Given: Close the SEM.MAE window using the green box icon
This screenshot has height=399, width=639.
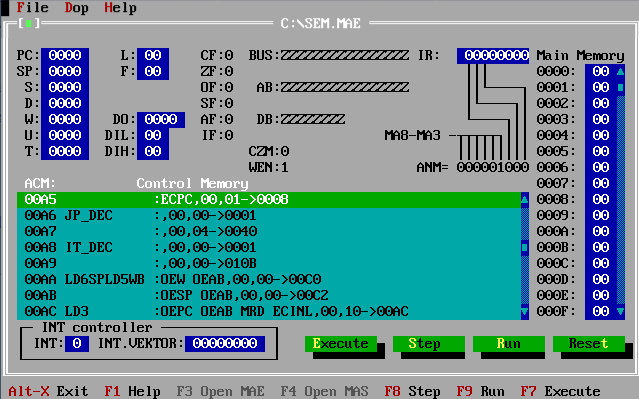Looking at the screenshot, I should tap(29, 24).
